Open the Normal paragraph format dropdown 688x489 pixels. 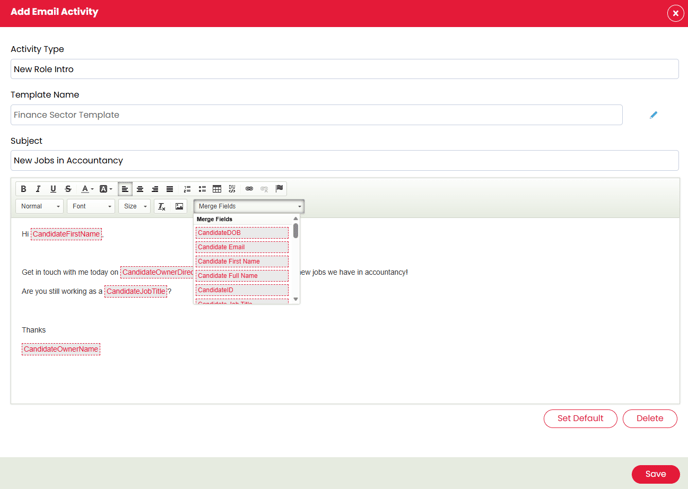pyautogui.click(x=39, y=207)
